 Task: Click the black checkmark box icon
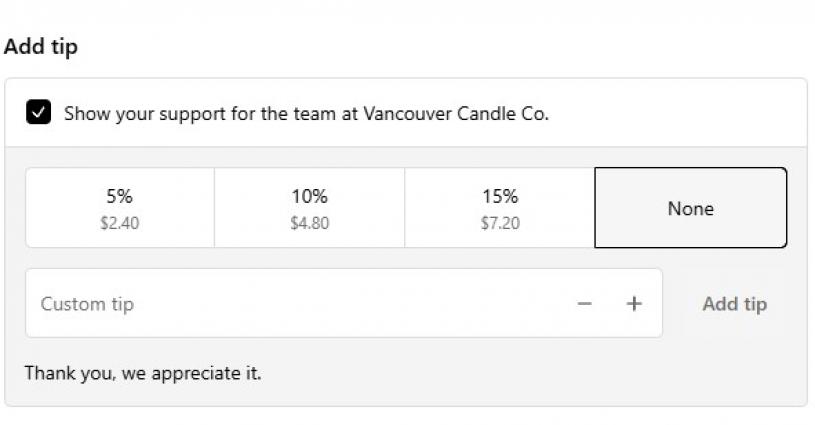[39, 113]
